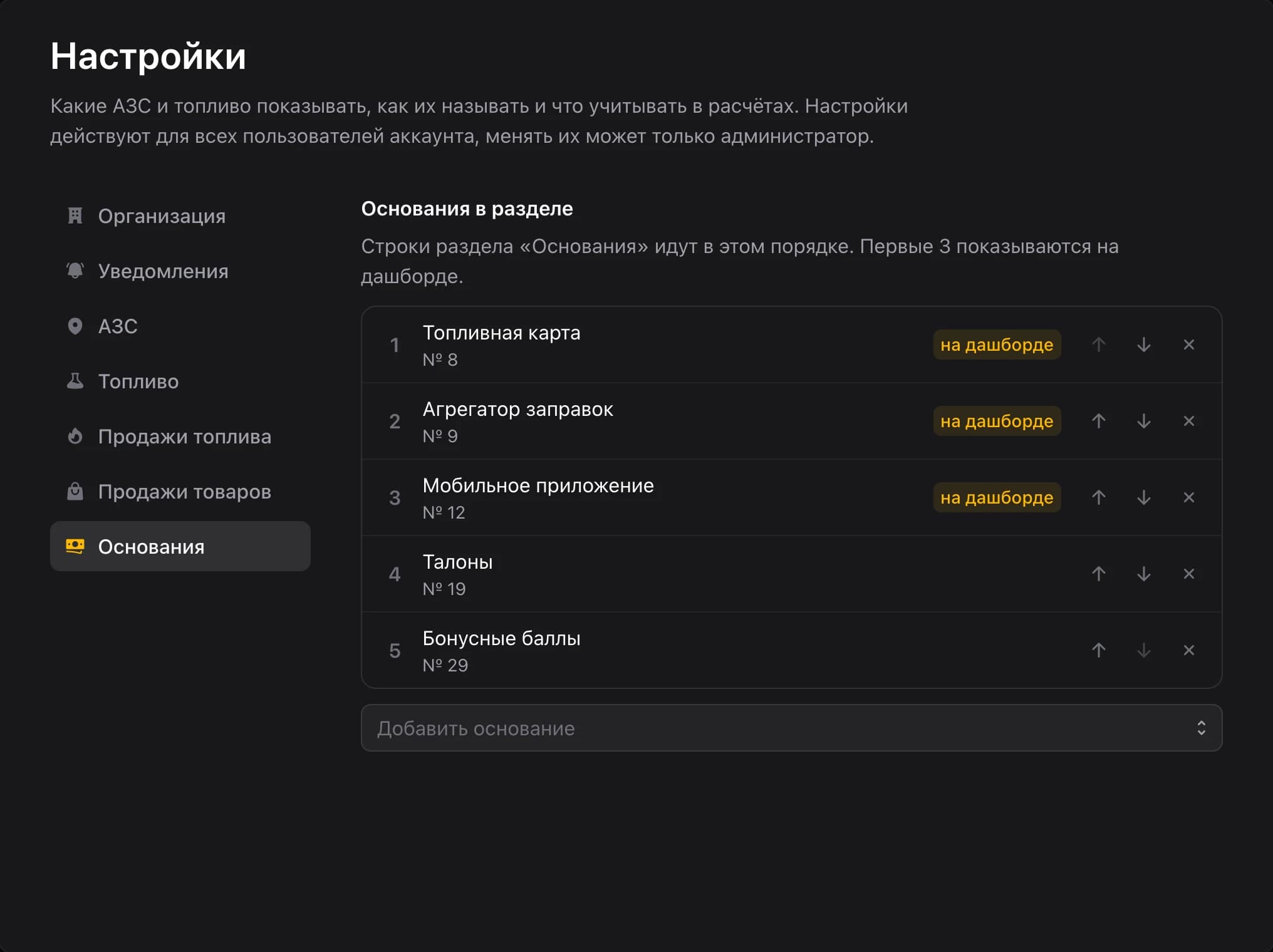Click the «Основания в разделе» heading

coord(467,209)
